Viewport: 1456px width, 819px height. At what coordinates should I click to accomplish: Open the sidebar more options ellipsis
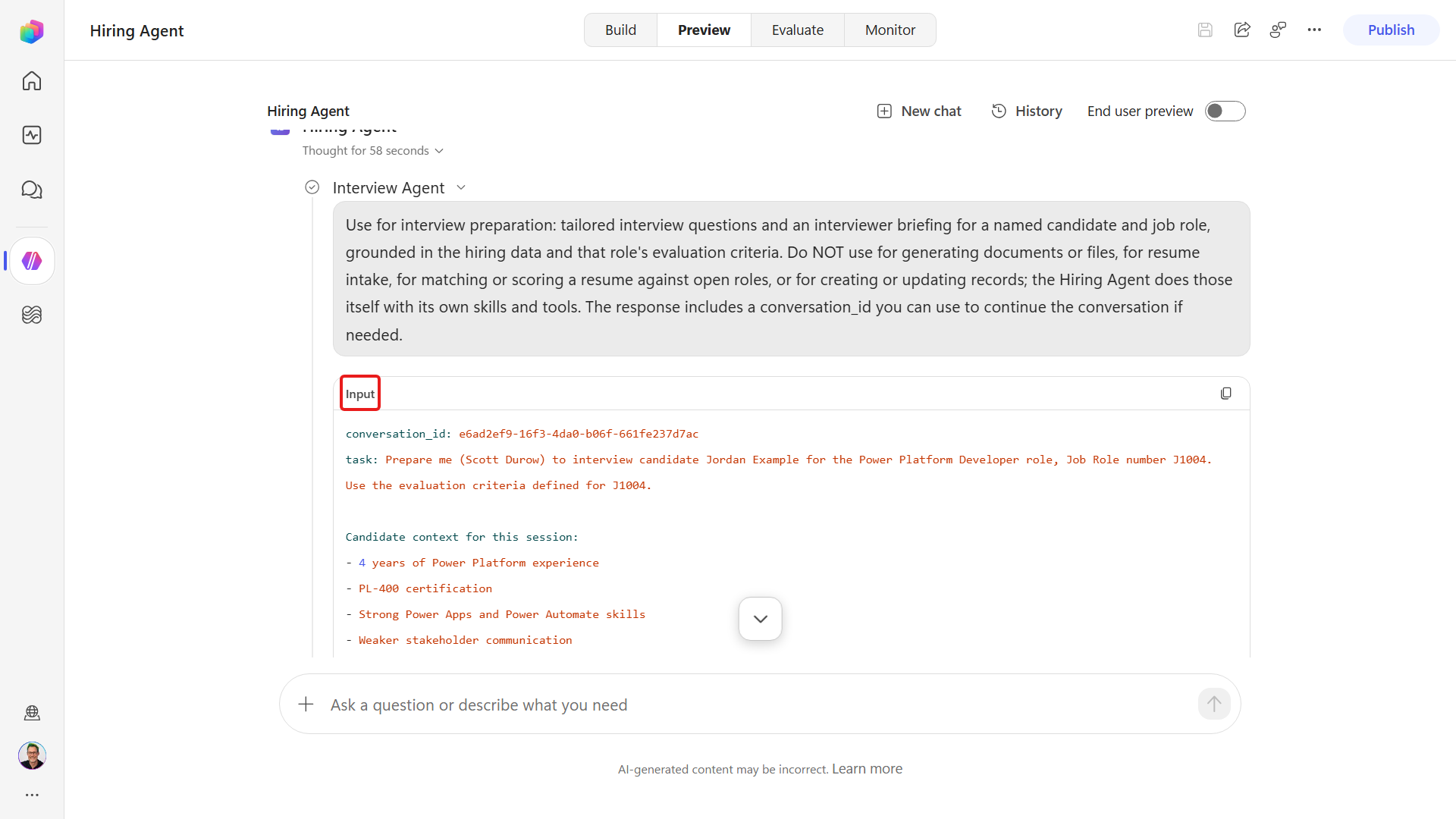point(32,795)
